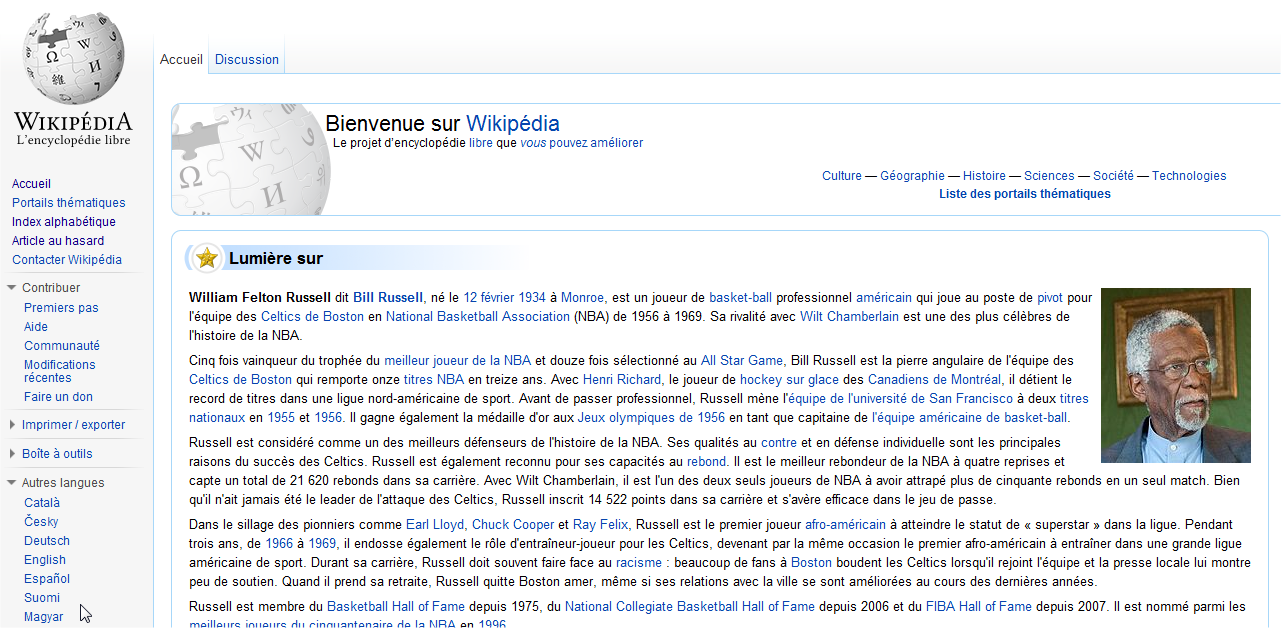Viewport: 1281px width, 628px height.
Task: Open the Chuck Cooper link
Action: coord(513,525)
